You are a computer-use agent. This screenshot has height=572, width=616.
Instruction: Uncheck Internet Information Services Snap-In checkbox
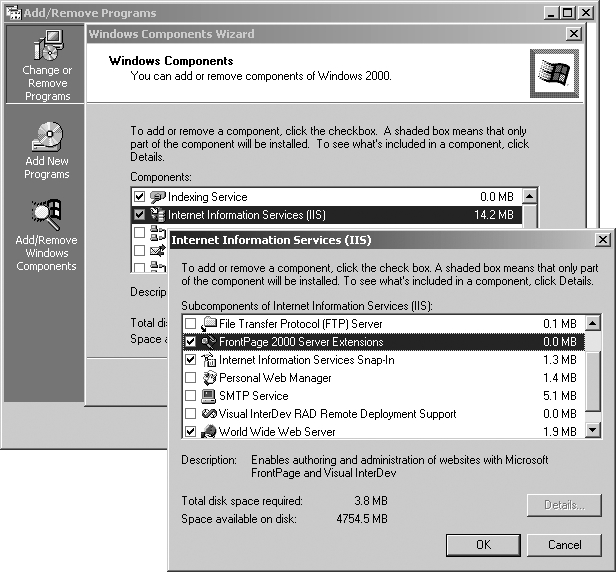(x=191, y=360)
